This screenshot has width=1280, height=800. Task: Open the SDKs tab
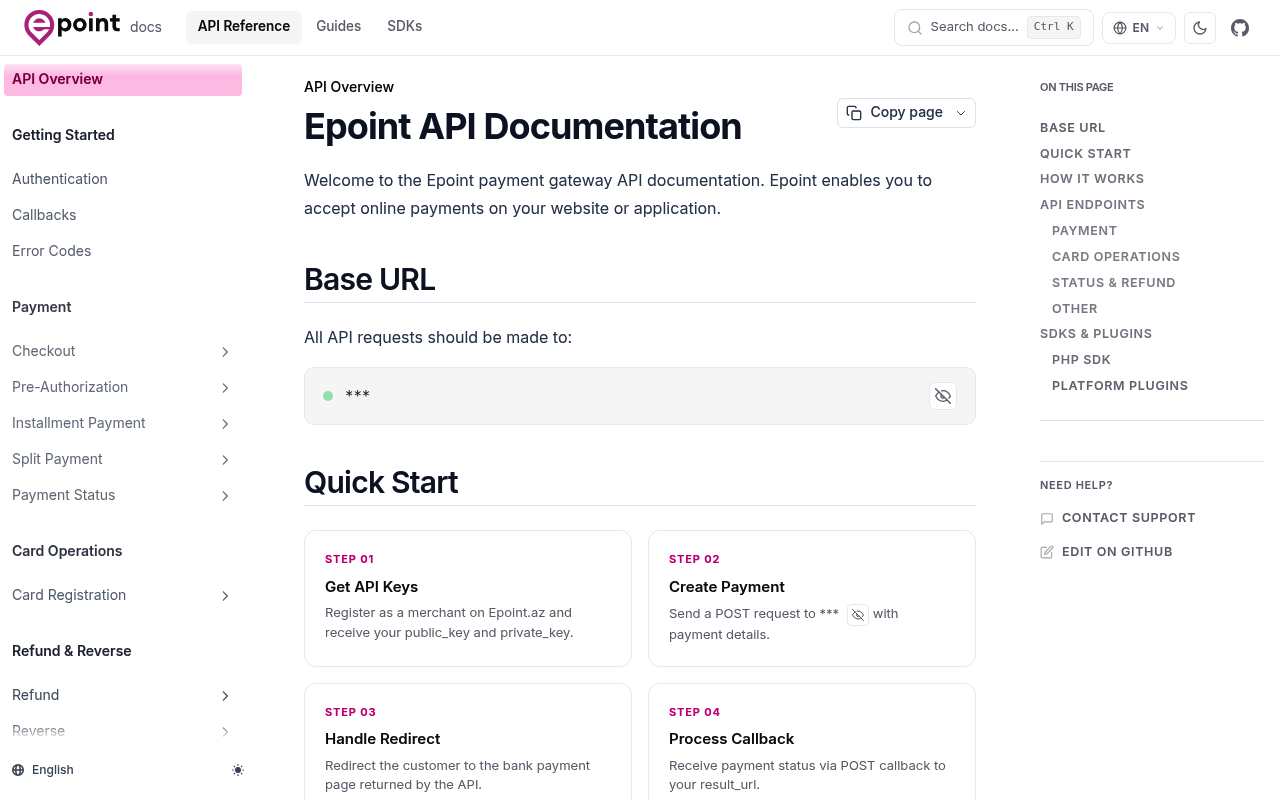405,27
